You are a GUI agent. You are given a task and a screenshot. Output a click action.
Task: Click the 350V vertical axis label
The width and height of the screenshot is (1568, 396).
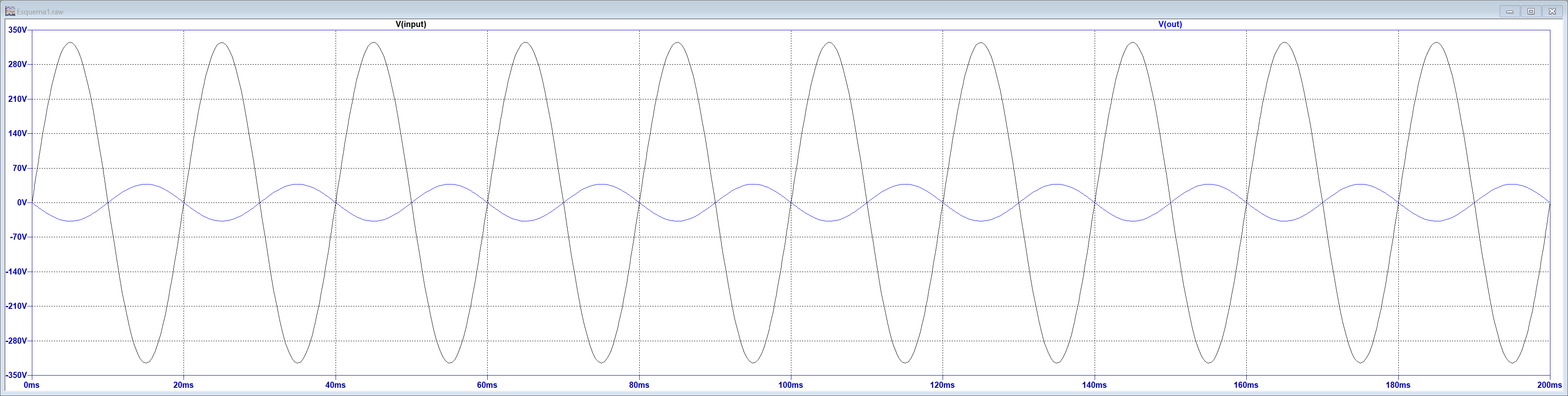tap(17, 30)
